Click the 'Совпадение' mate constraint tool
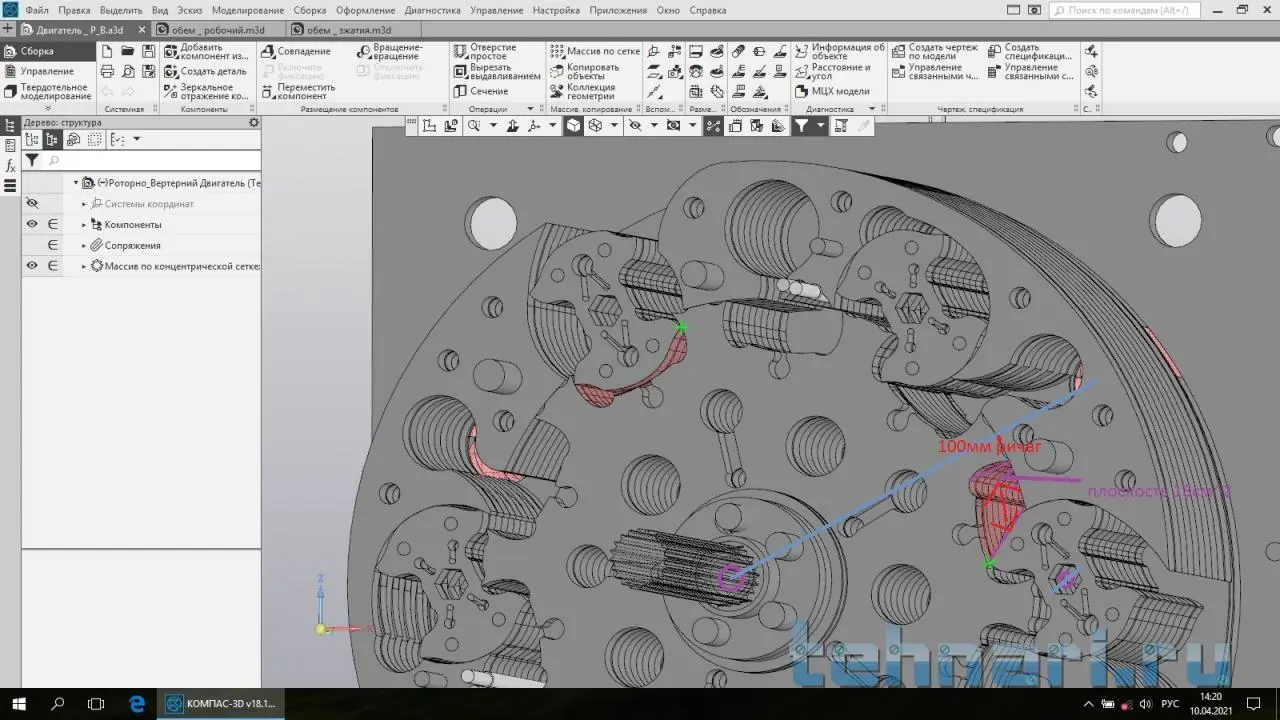This screenshot has width=1280, height=720. point(296,51)
